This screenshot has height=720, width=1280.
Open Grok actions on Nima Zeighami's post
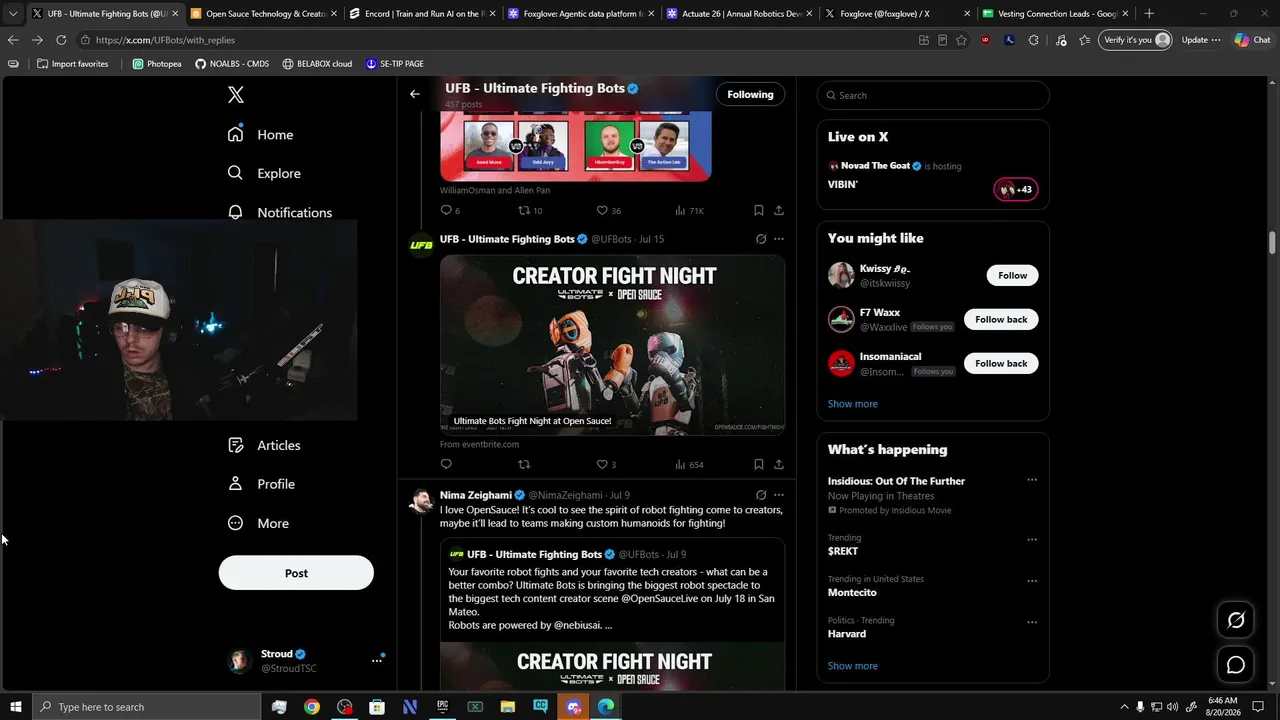761,495
